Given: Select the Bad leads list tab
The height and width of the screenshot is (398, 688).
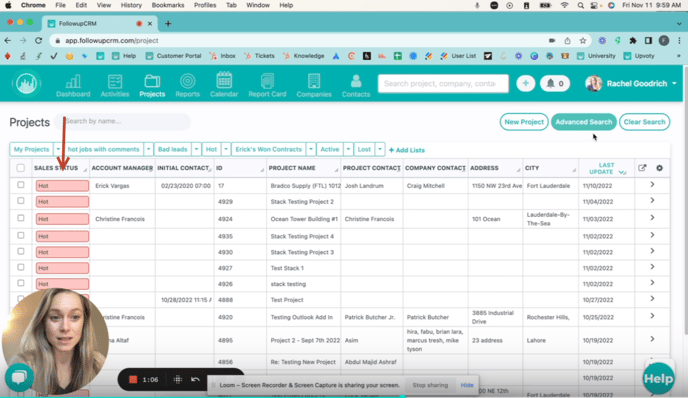Looking at the screenshot, I should (x=172, y=149).
